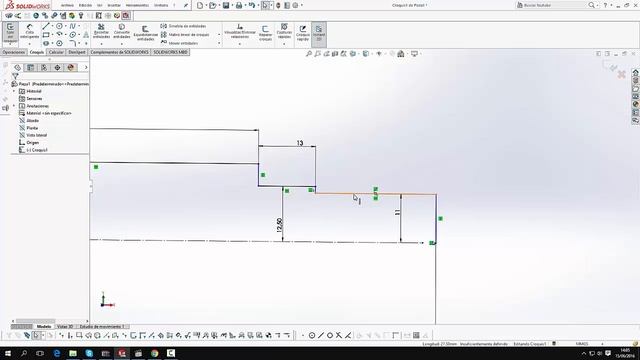This screenshot has height=360, width=640.
Task: Click the Croquis rápido tool
Action: 303,33
